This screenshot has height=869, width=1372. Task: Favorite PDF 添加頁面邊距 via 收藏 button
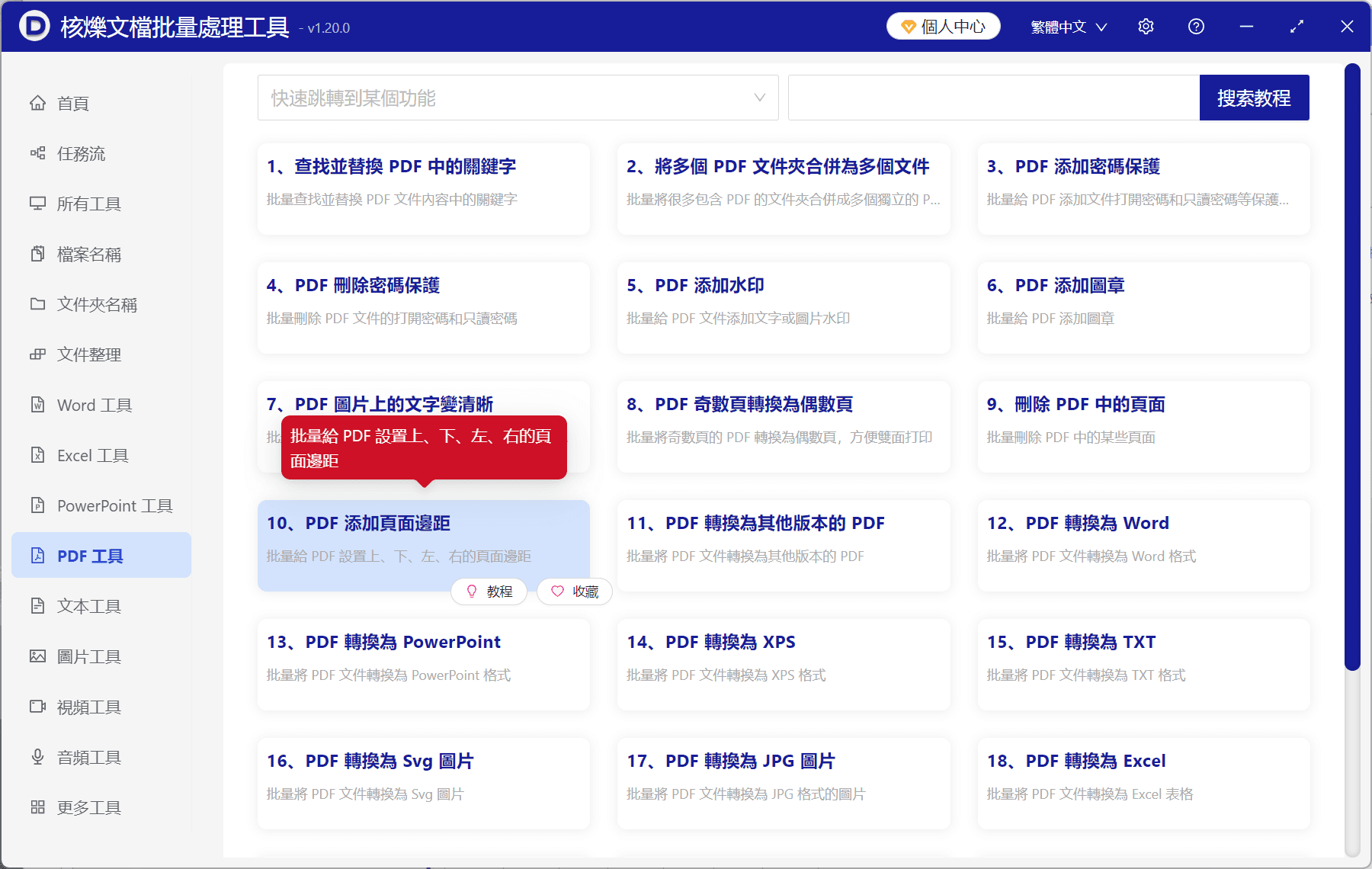pyautogui.click(x=574, y=592)
